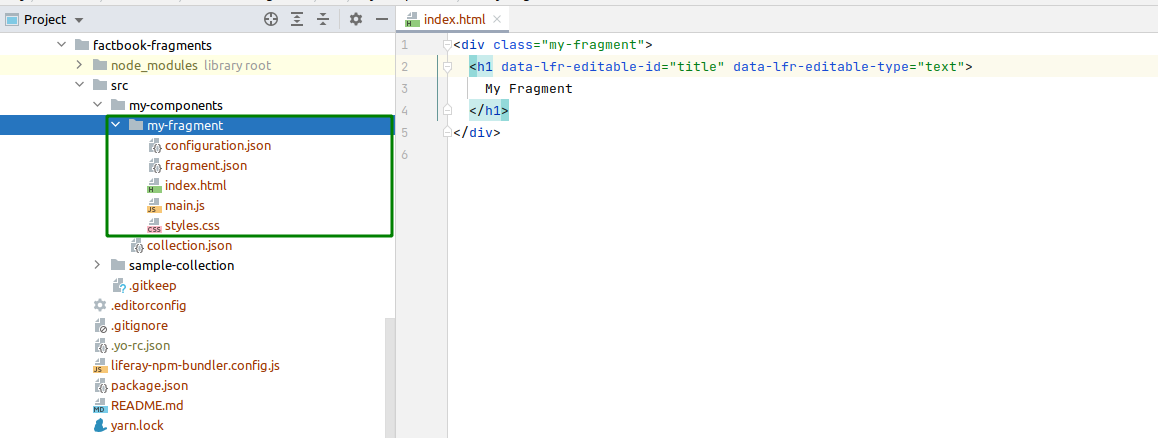This screenshot has height=438, width=1158.
Task: Expand the sample-collection folder
Action: (97, 265)
